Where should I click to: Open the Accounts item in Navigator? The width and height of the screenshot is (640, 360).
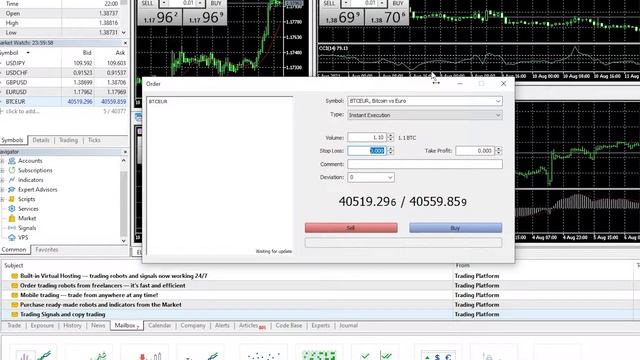pyautogui.click(x=30, y=161)
